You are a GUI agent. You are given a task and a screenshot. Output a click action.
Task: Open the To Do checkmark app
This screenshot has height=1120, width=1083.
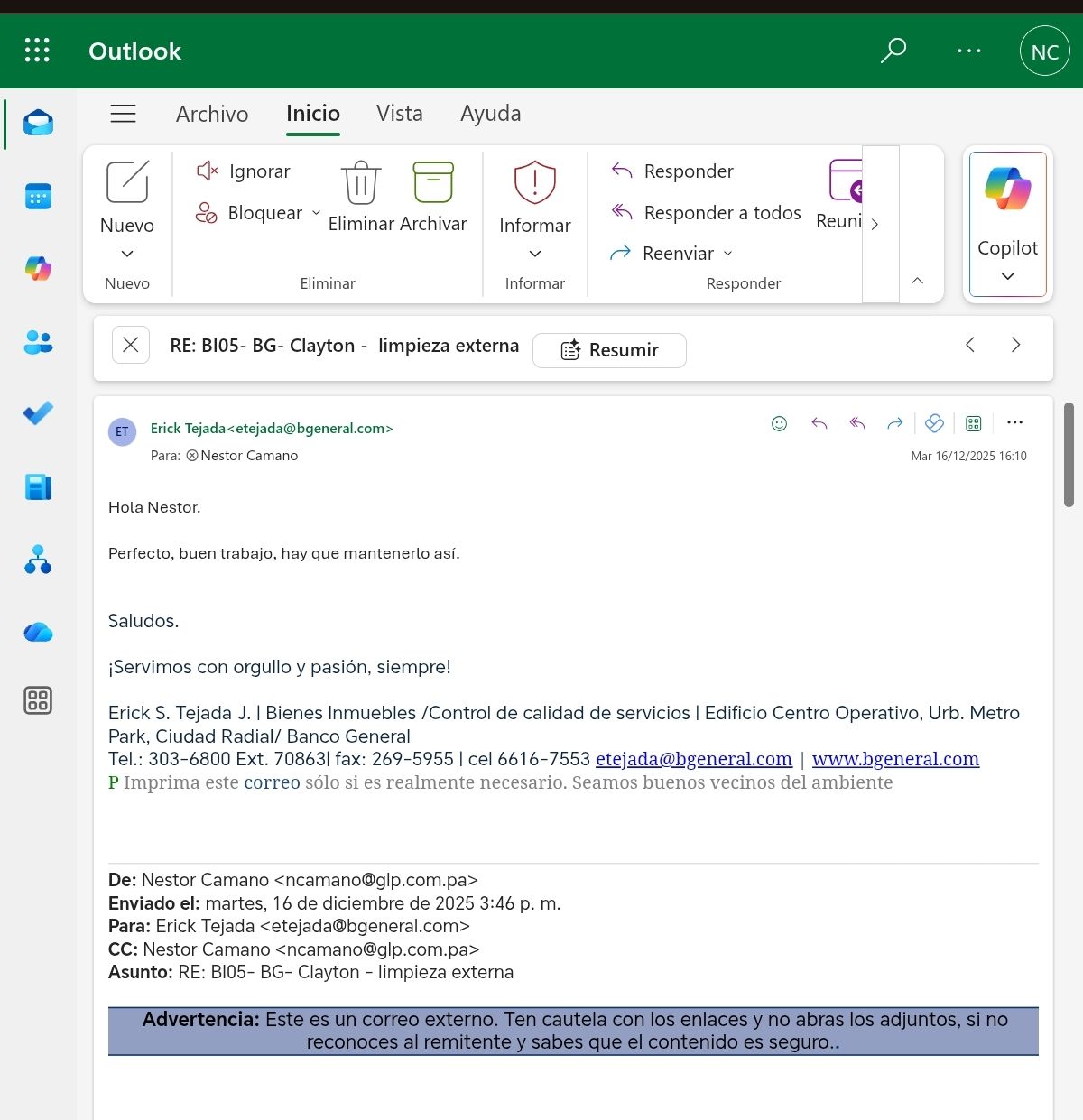(38, 413)
